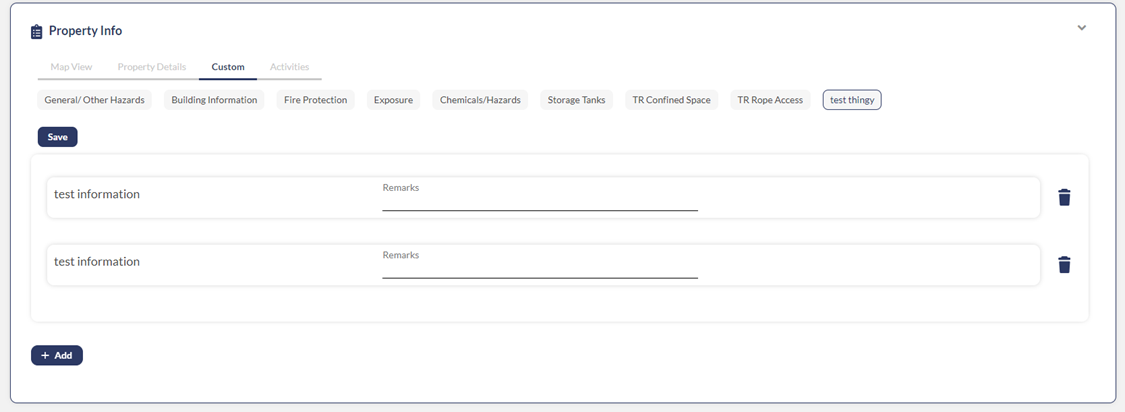Select the Storage Tanks category
1125x412 pixels.
tap(576, 100)
